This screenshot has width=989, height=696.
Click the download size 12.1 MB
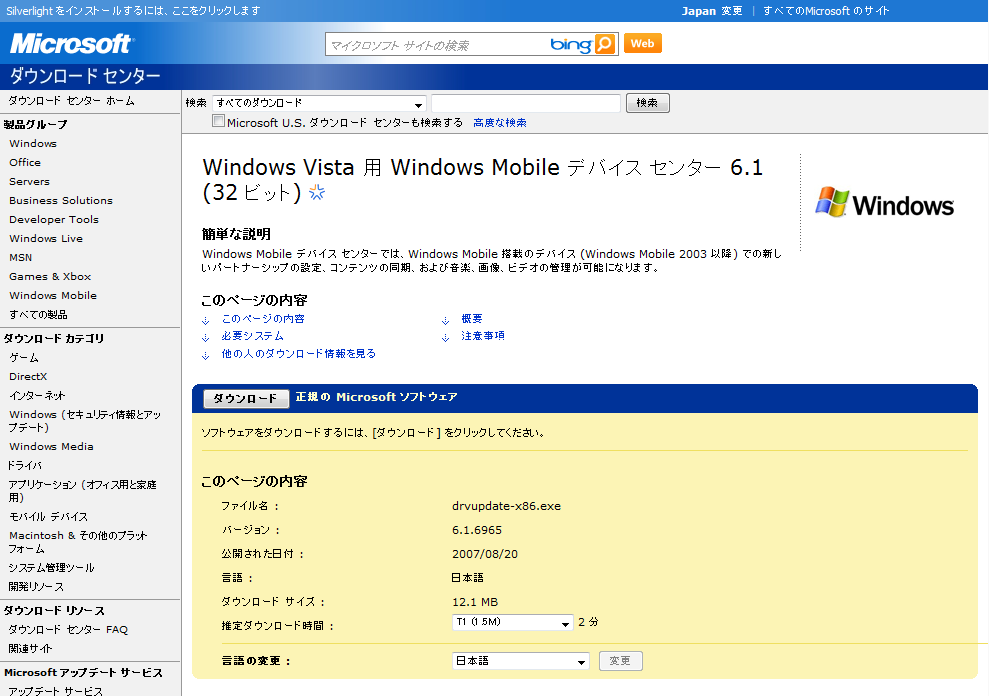[475, 602]
